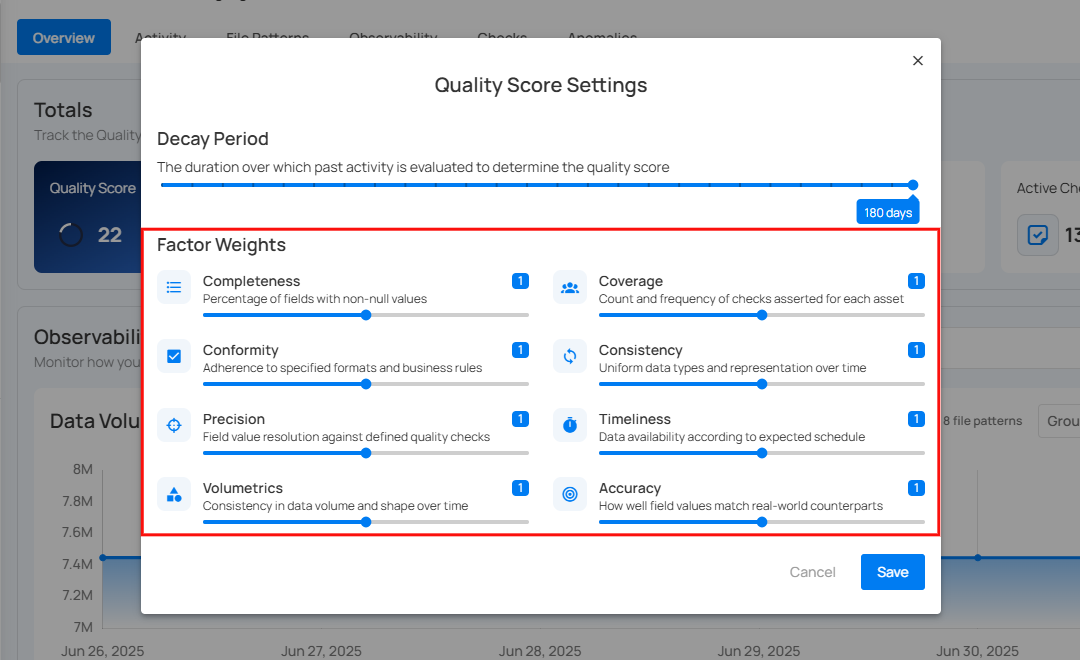Select the Completeness list icon

(174, 287)
